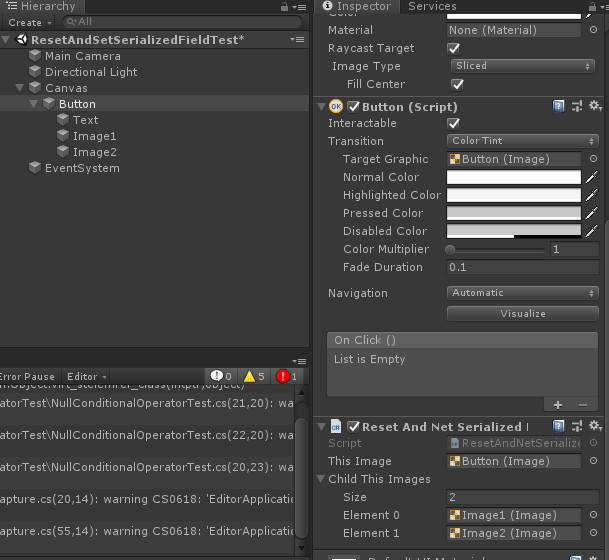Select Image2 object in Hierarchy
The width and height of the screenshot is (609, 560).
coord(95,152)
